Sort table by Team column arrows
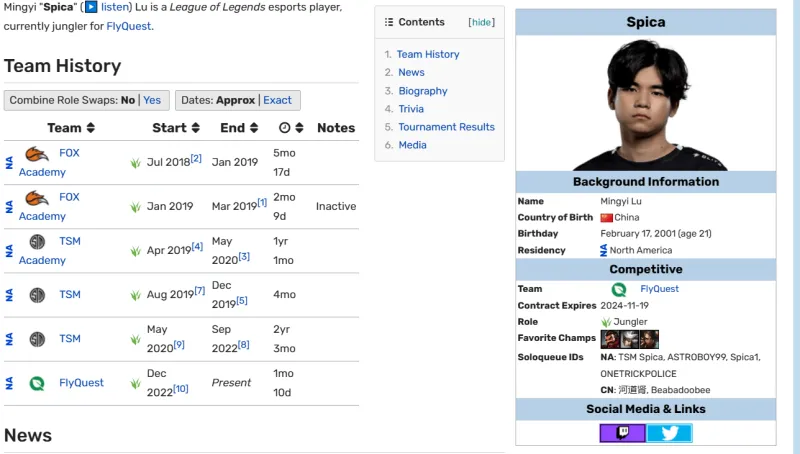 [x=91, y=128]
